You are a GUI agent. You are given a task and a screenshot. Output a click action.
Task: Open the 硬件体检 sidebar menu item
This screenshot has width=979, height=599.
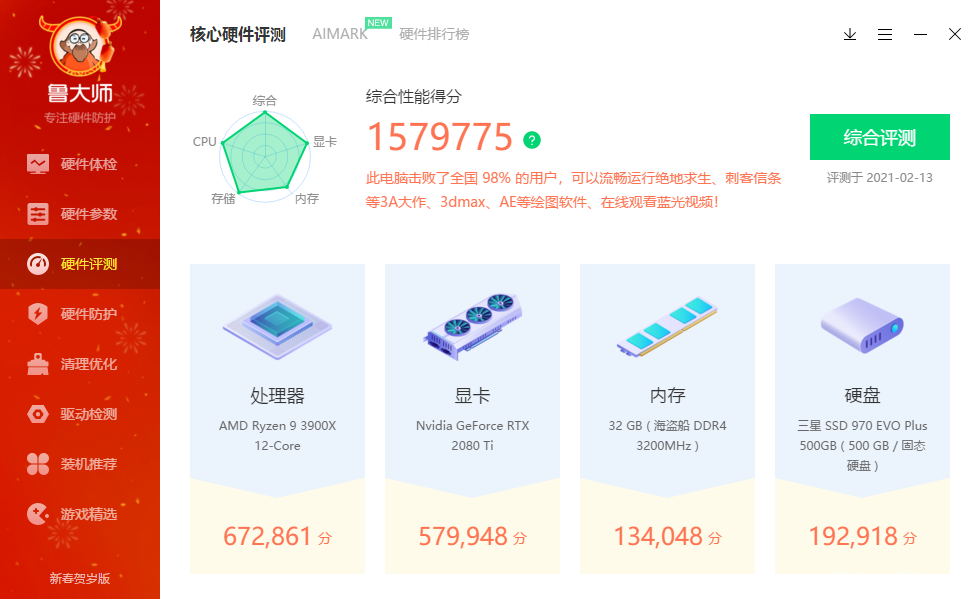point(80,164)
